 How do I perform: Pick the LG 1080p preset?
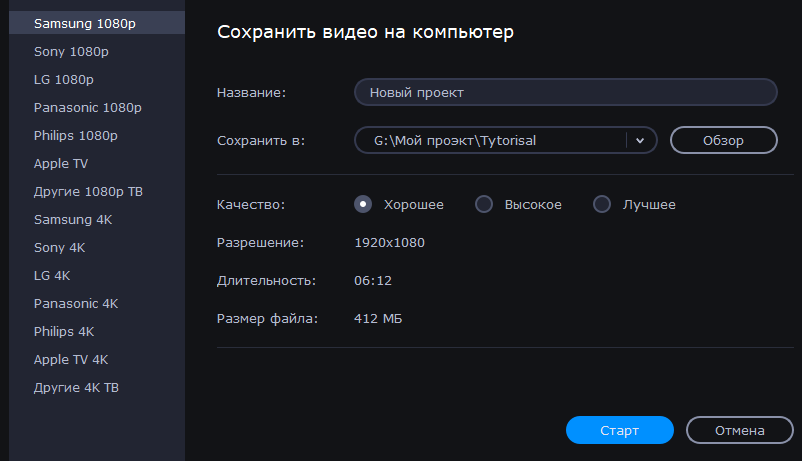tap(63, 79)
